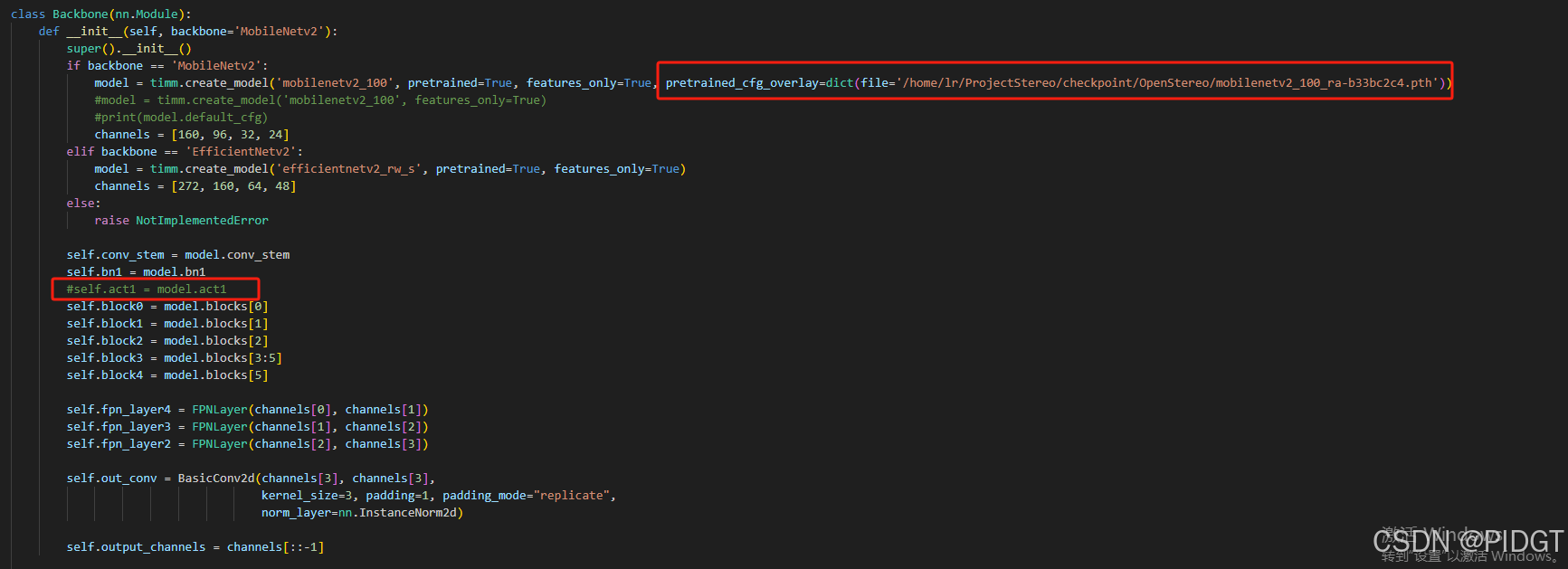The image size is (1568, 569).
Task: Click "elif backbone == 'EfficientNetv2':" line
Action: click(x=185, y=151)
